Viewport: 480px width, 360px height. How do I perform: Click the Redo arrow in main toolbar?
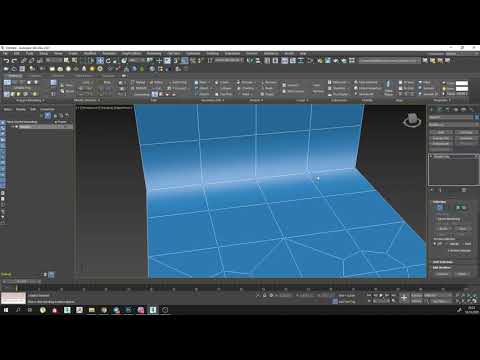(x=14, y=61)
